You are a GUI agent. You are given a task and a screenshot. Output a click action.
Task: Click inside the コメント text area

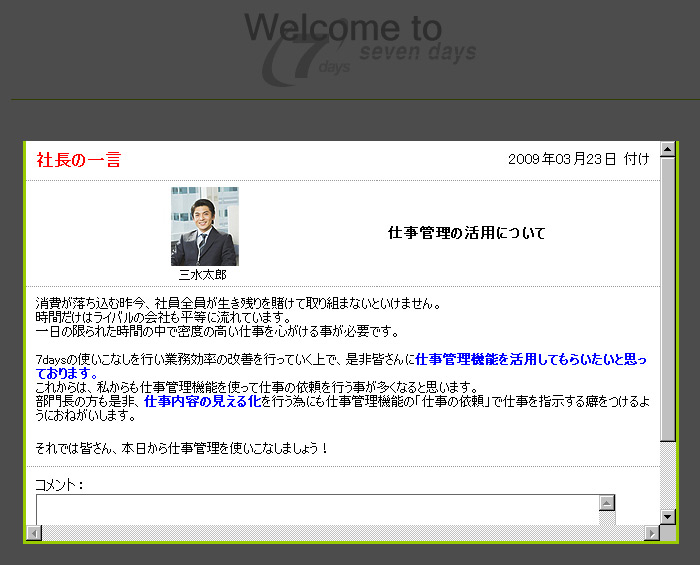[x=317, y=510]
